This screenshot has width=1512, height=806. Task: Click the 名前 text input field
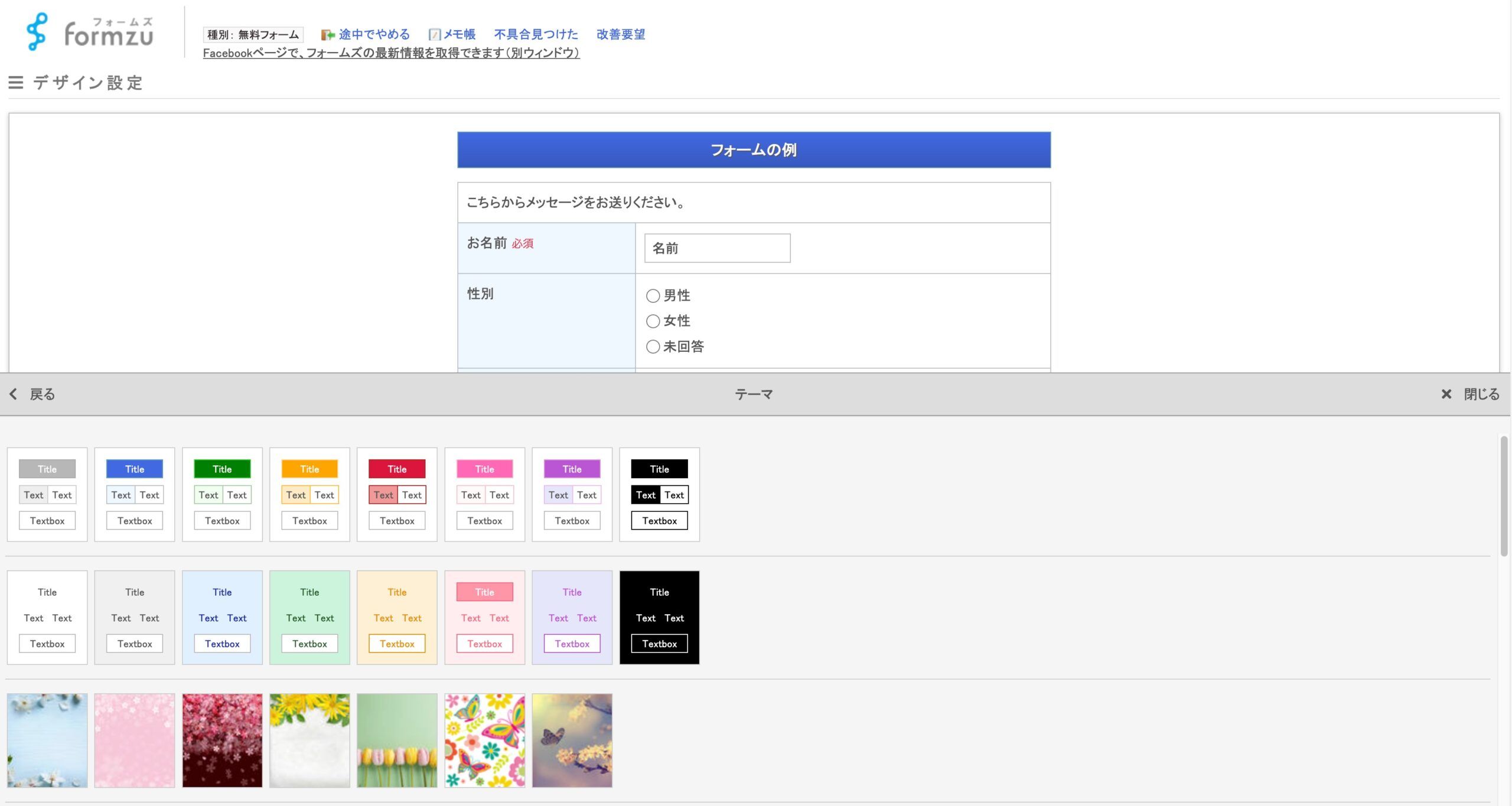pyautogui.click(x=717, y=248)
